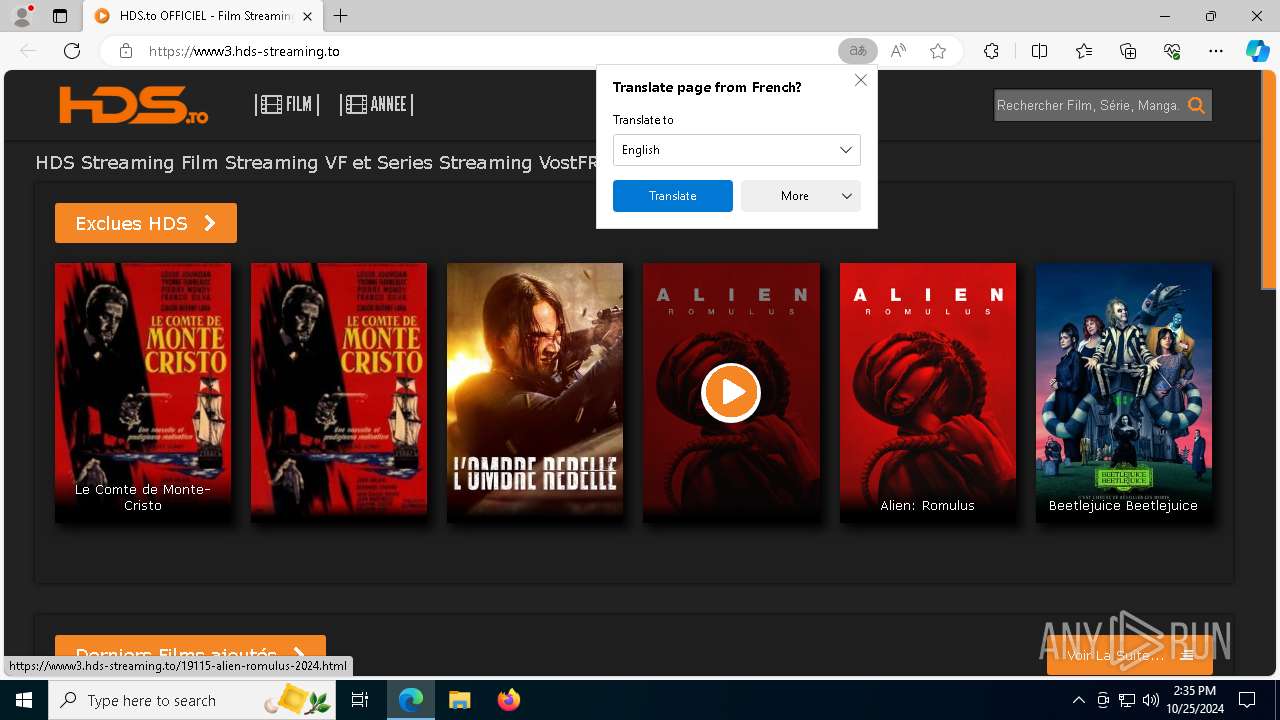1280x720 pixels.
Task: Add this page to favorites star icon
Action: [938, 51]
